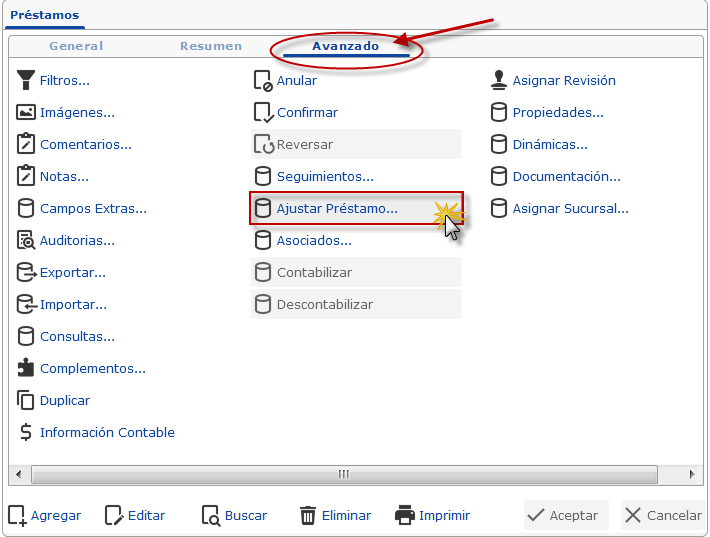
Task: Click the Información Contable dollar icon
Action: pos(26,432)
